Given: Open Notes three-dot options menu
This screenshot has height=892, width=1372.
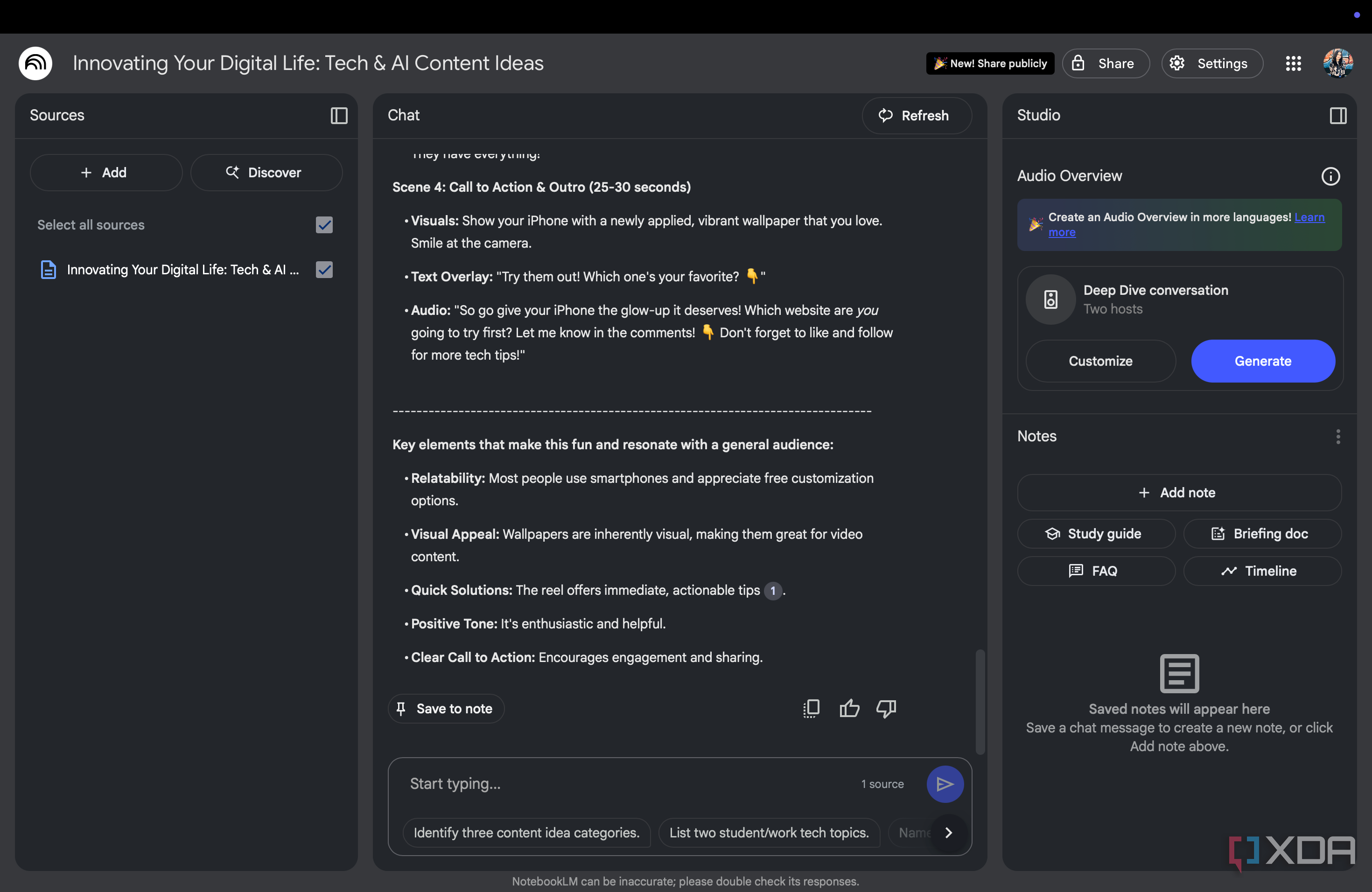Looking at the screenshot, I should coord(1338,436).
